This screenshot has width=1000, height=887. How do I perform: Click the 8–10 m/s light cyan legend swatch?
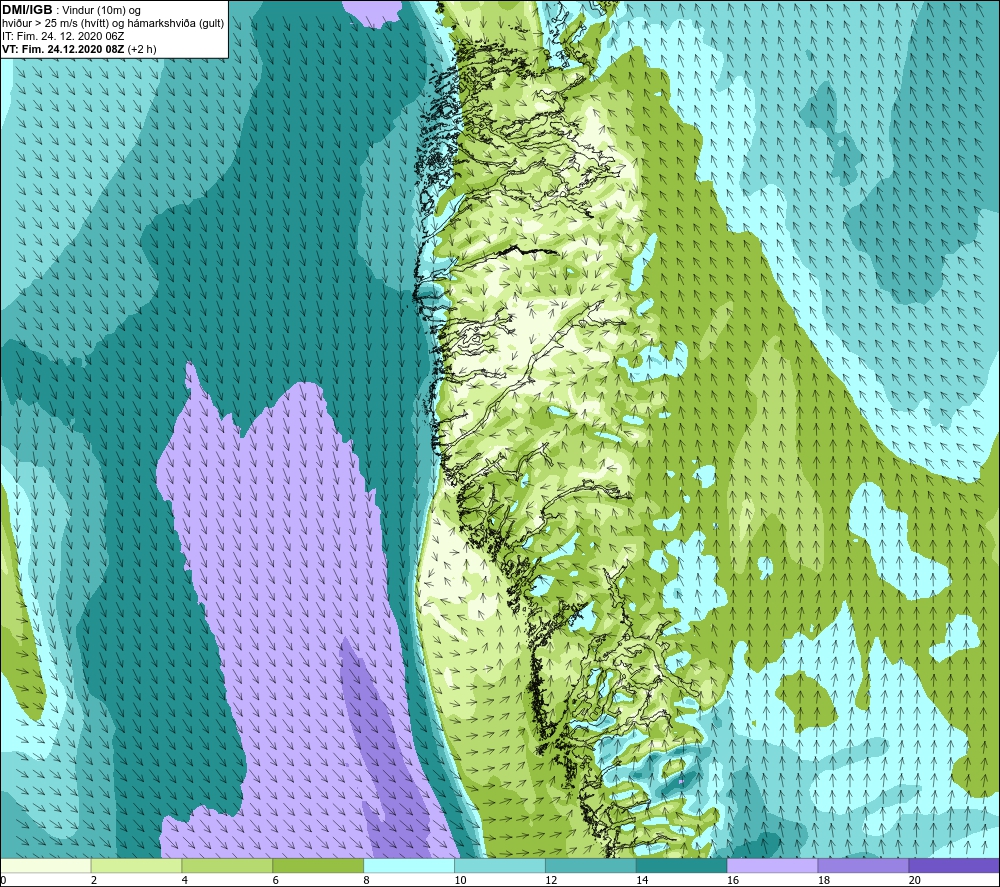pyautogui.click(x=409, y=866)
